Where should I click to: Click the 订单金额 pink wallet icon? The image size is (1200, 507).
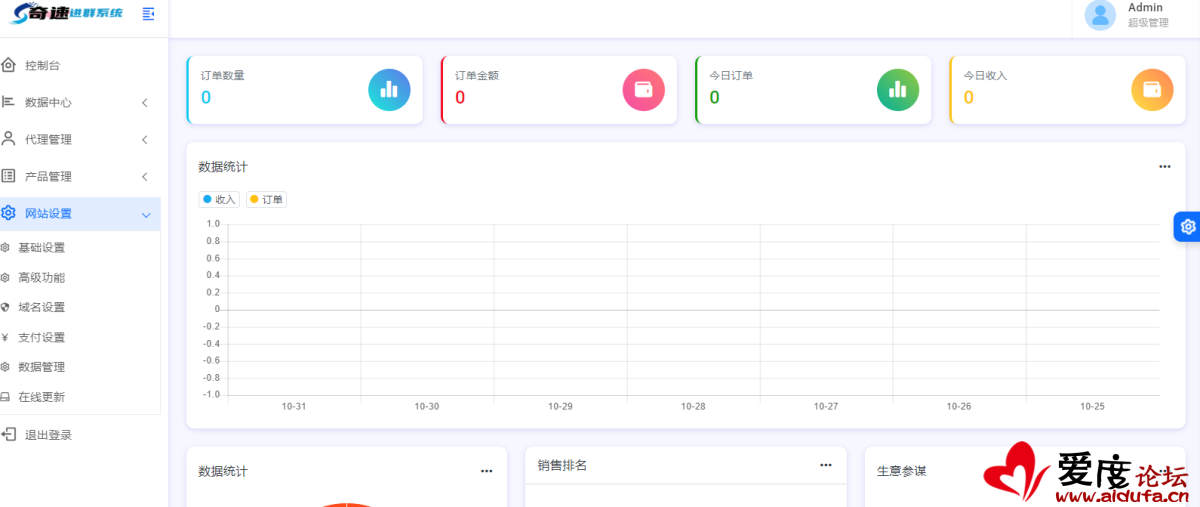tap(644, 90)
